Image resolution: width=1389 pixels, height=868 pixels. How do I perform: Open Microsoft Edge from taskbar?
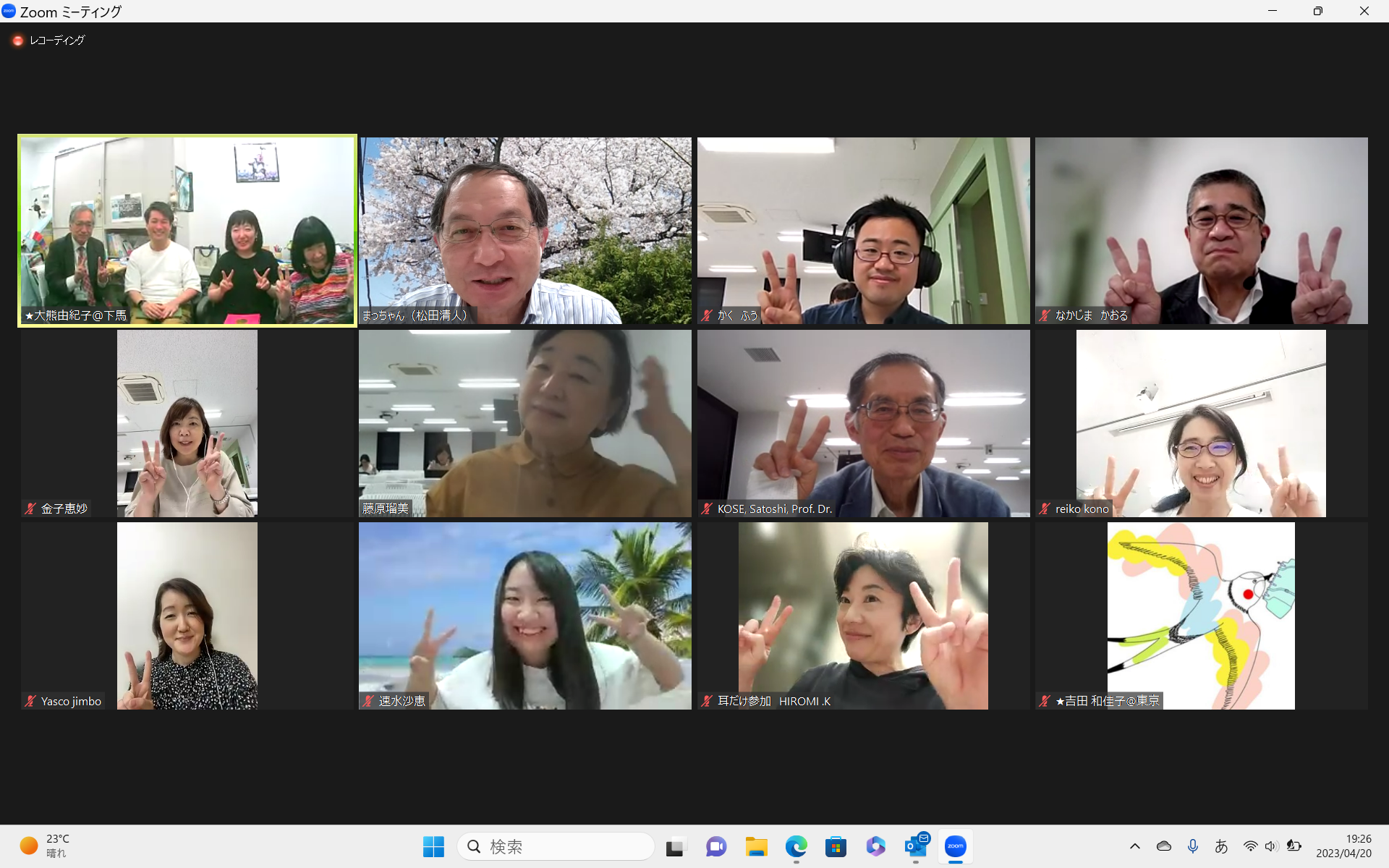797,846
